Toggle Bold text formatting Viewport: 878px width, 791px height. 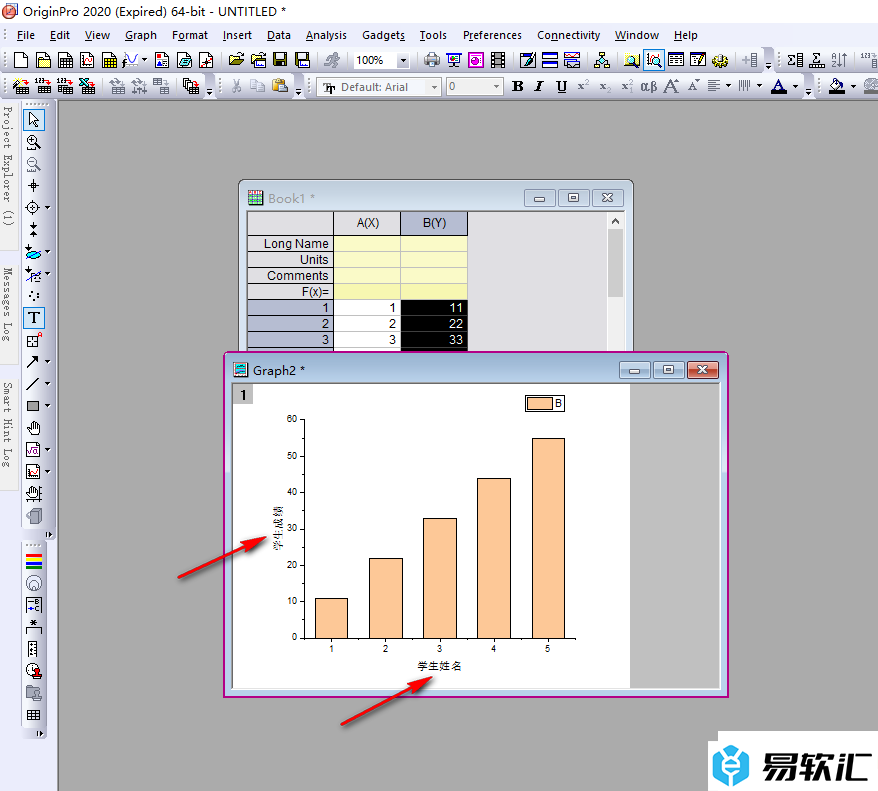tap(518, 87)
